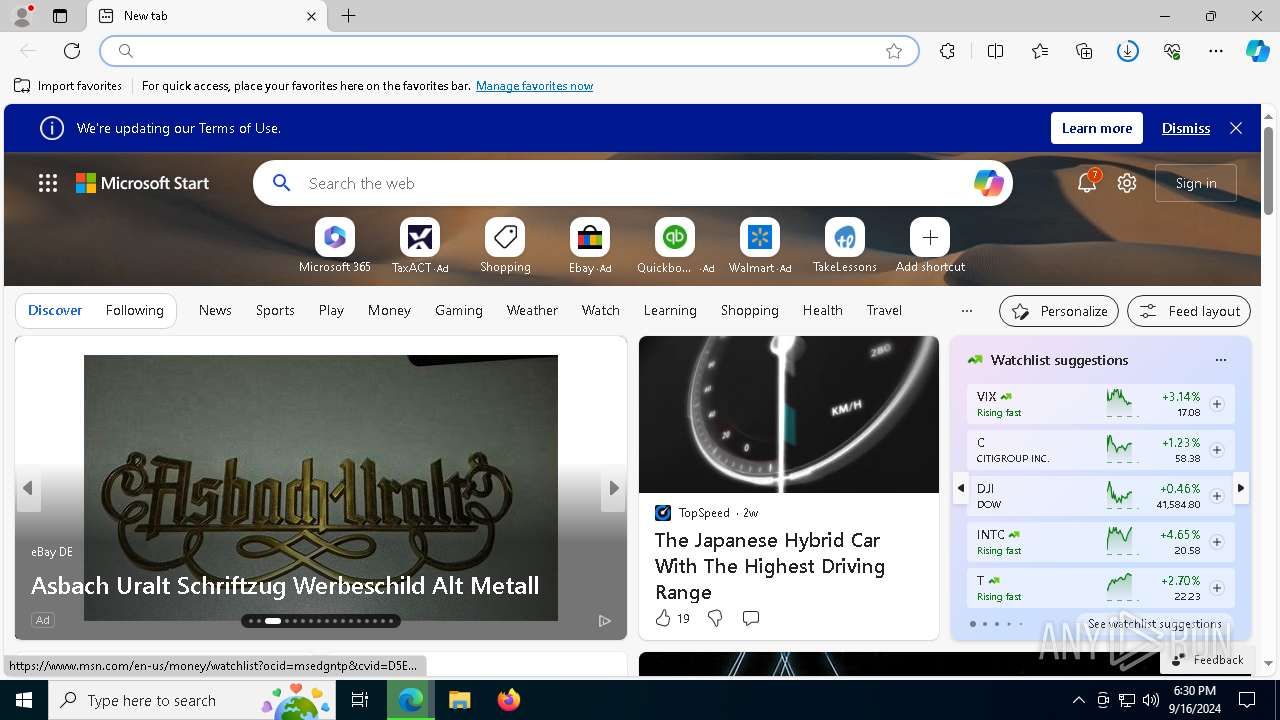The width and height of the screenshot is (1280, 720).
Task: Switch to the Following tab
Action: (134, 311)
